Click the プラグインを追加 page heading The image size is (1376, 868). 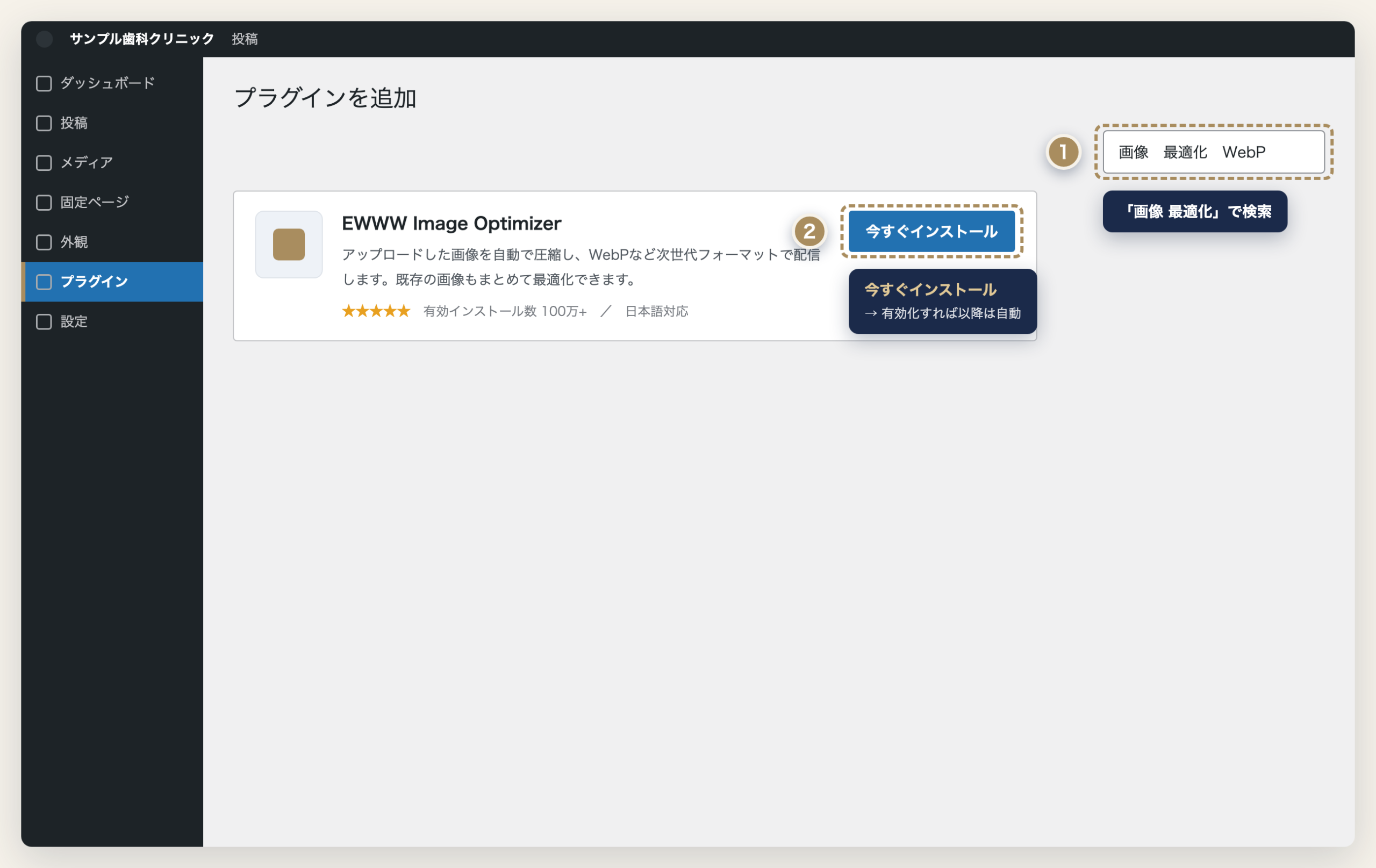click(325, 98)
